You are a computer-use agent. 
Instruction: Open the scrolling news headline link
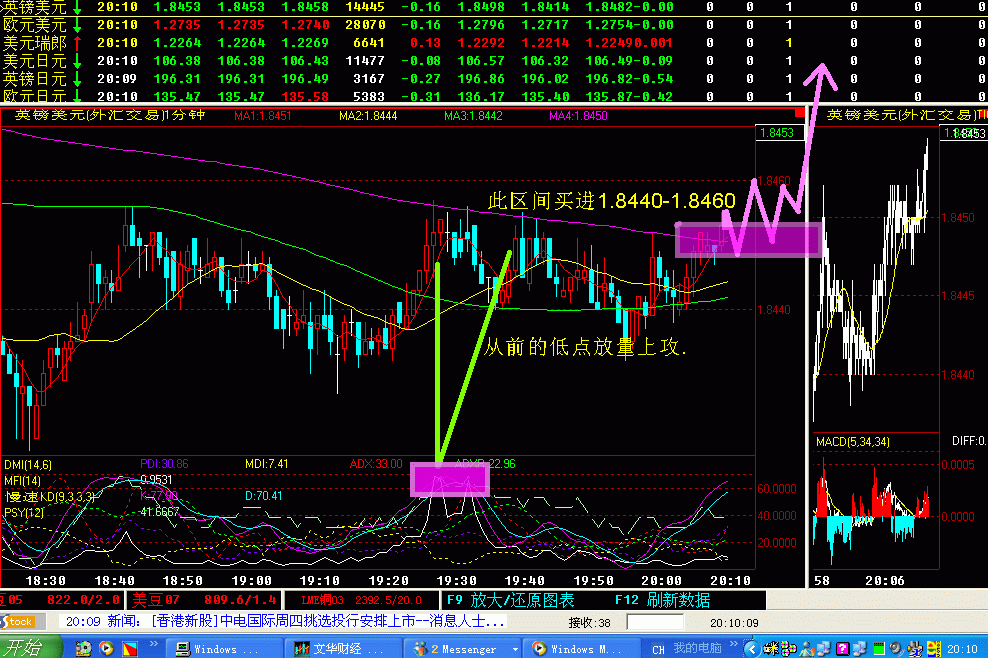pos(328,621)
